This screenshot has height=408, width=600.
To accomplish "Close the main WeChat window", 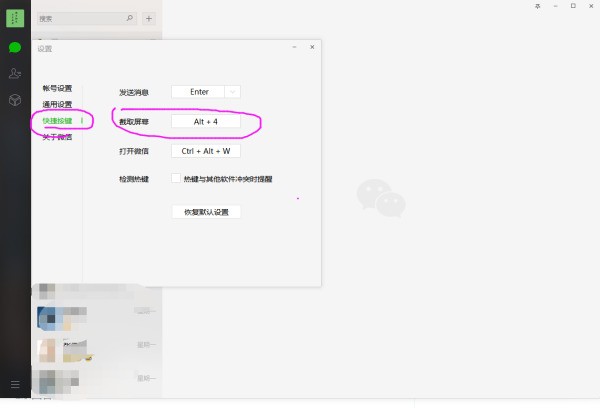I will click(591, 6).
